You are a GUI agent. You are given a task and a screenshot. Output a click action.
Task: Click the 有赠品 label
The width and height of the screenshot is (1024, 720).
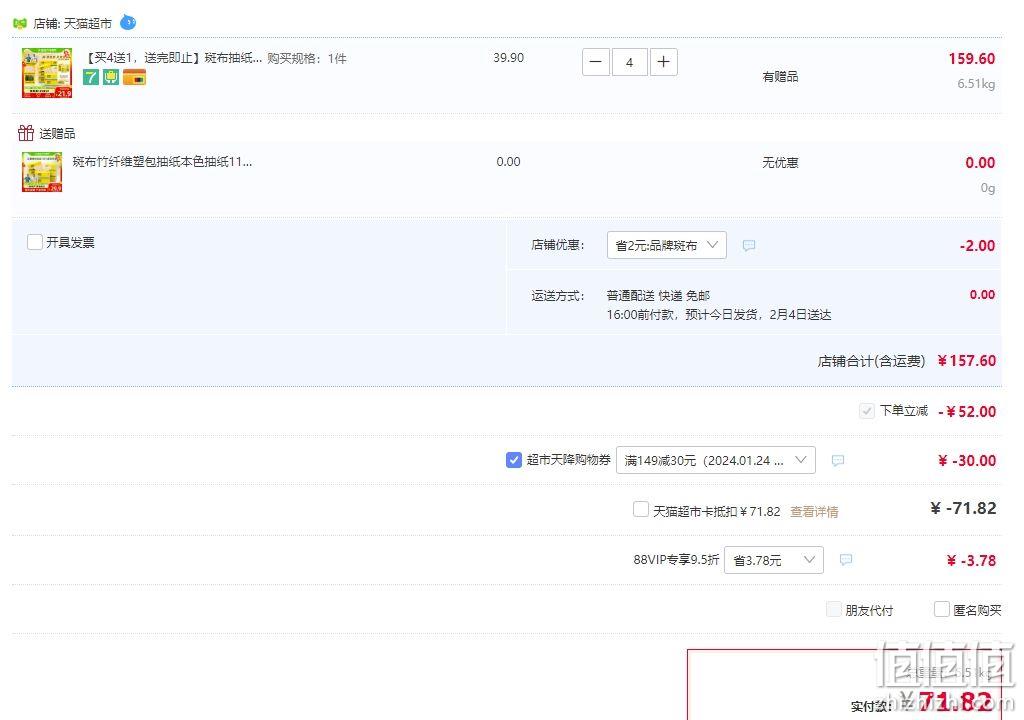tap(780, 77)
